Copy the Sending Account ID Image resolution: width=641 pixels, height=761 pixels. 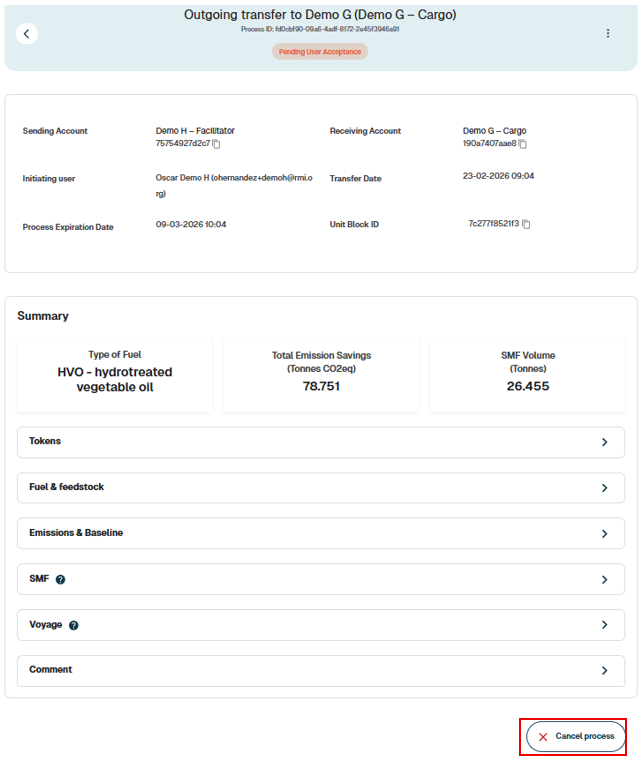(x=216, y=144)
